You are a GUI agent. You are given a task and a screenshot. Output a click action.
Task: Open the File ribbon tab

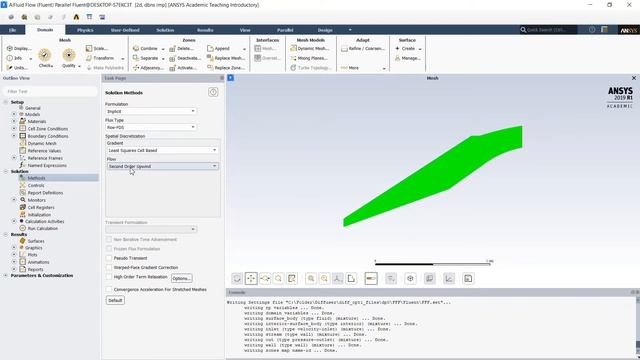tap(13, 30)
